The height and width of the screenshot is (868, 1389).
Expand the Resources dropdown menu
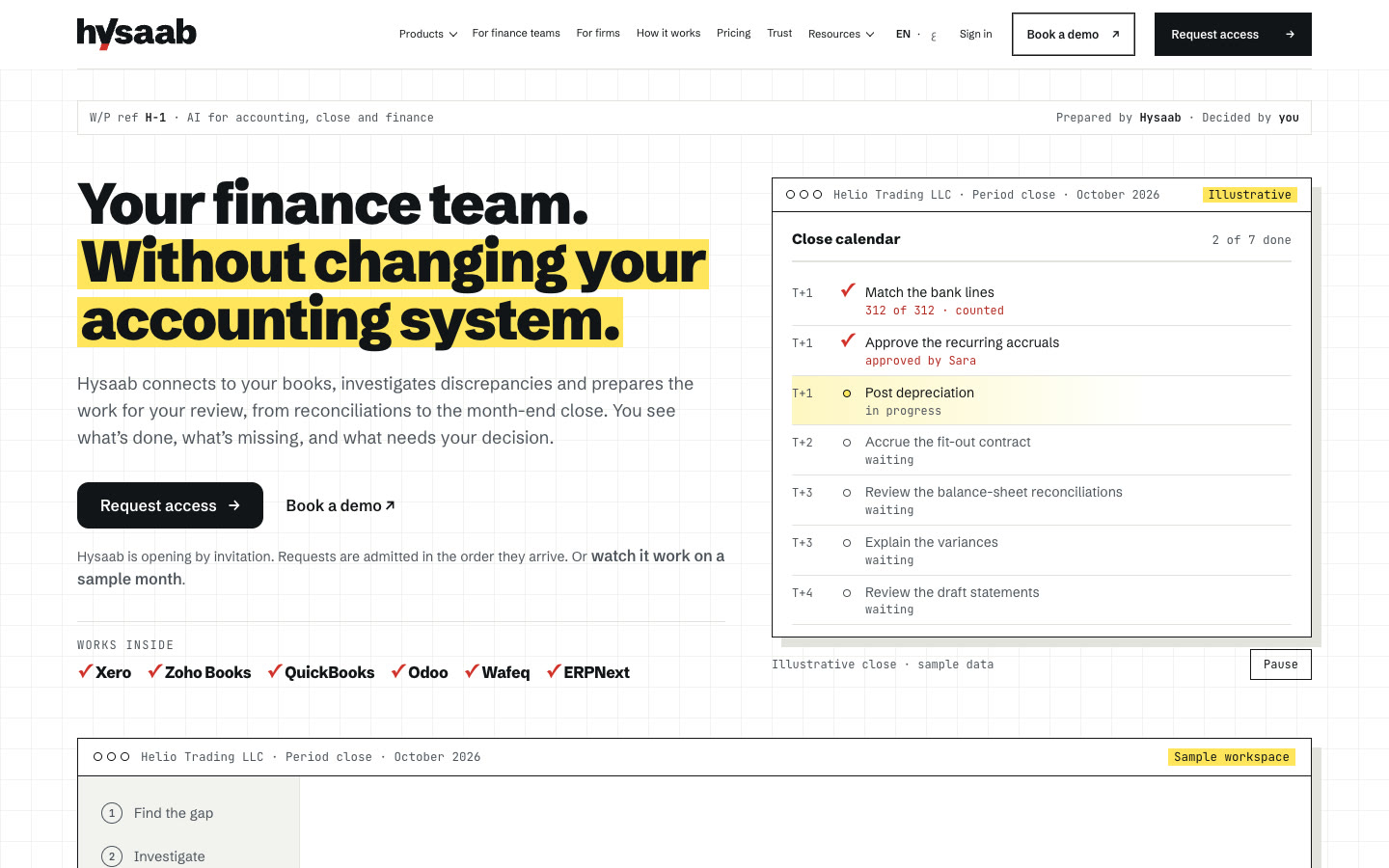[x=841, y=34]
